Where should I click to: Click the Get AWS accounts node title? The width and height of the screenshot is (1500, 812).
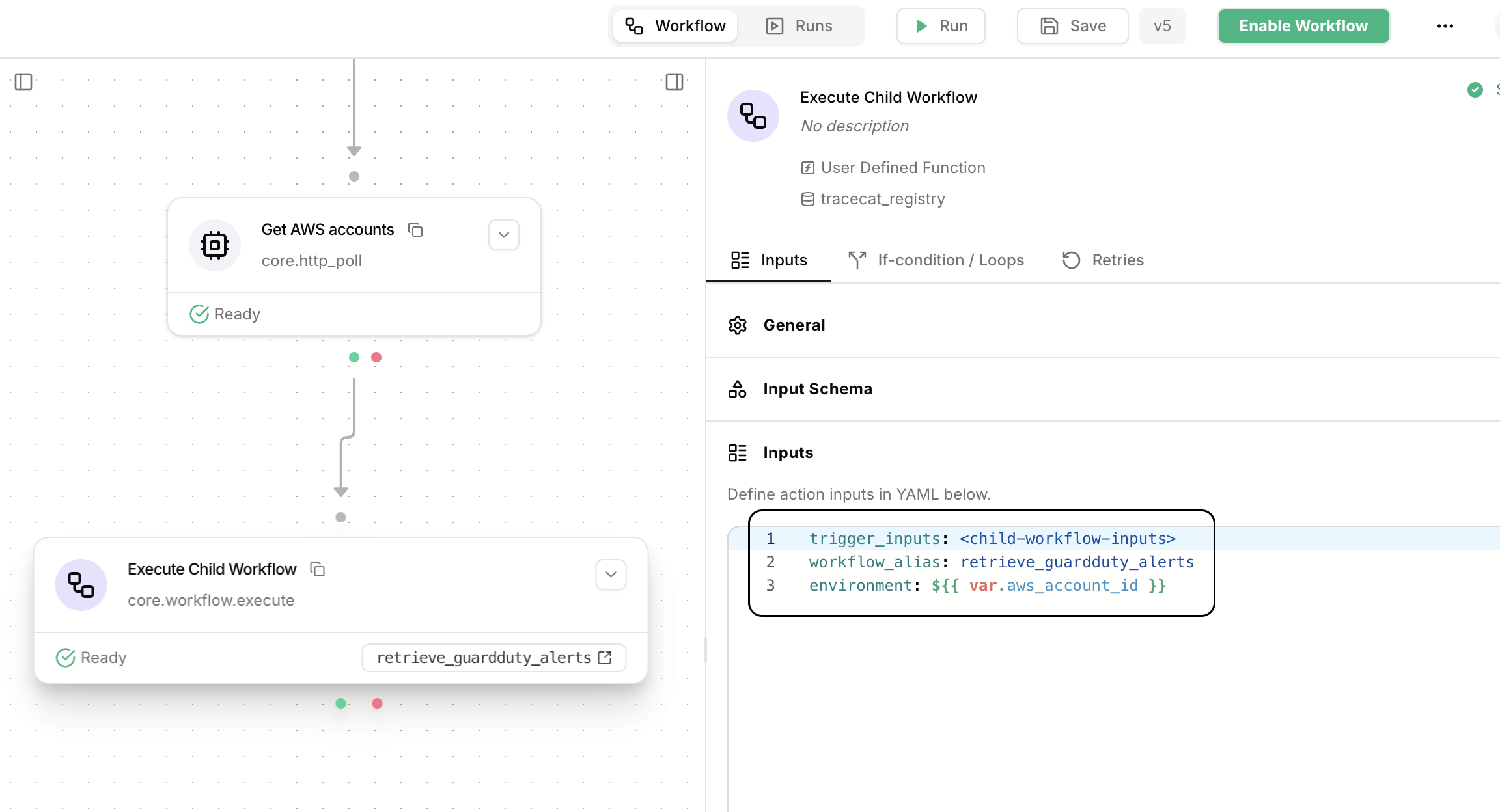coord(328,230)
